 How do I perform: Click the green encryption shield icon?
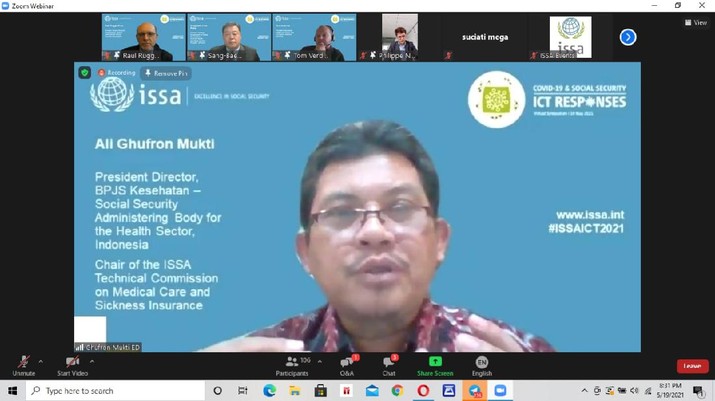click(84, 73)
